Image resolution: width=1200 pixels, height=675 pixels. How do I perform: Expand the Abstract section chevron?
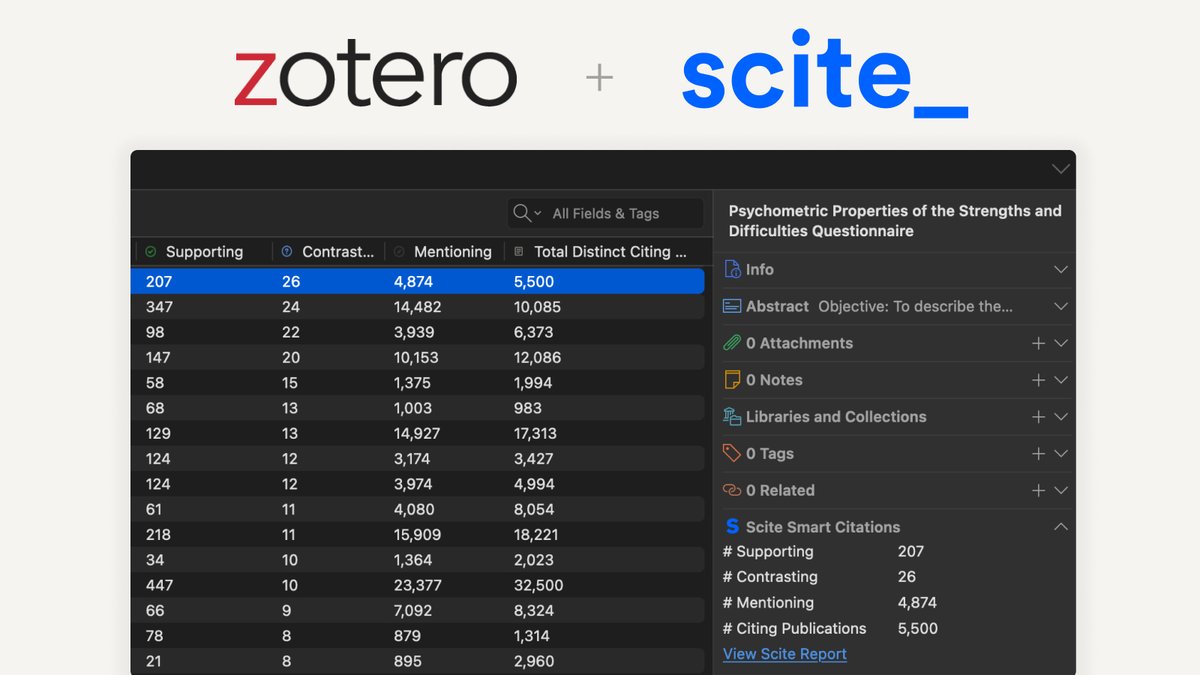(x=1061, y=307)
